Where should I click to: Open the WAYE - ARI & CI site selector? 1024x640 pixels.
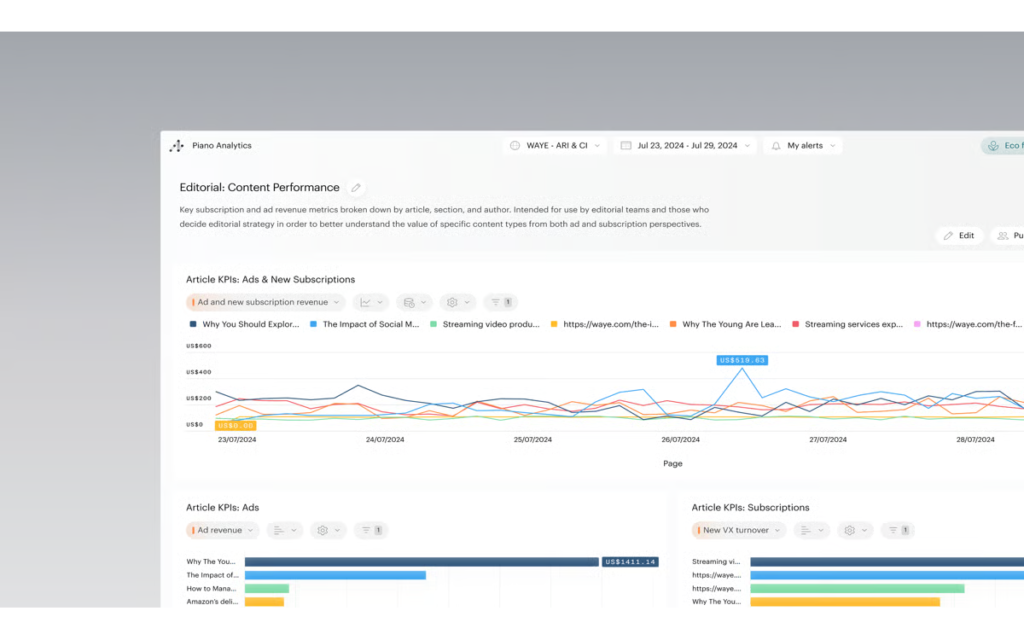pyautogui.click(x=555, y=146)
